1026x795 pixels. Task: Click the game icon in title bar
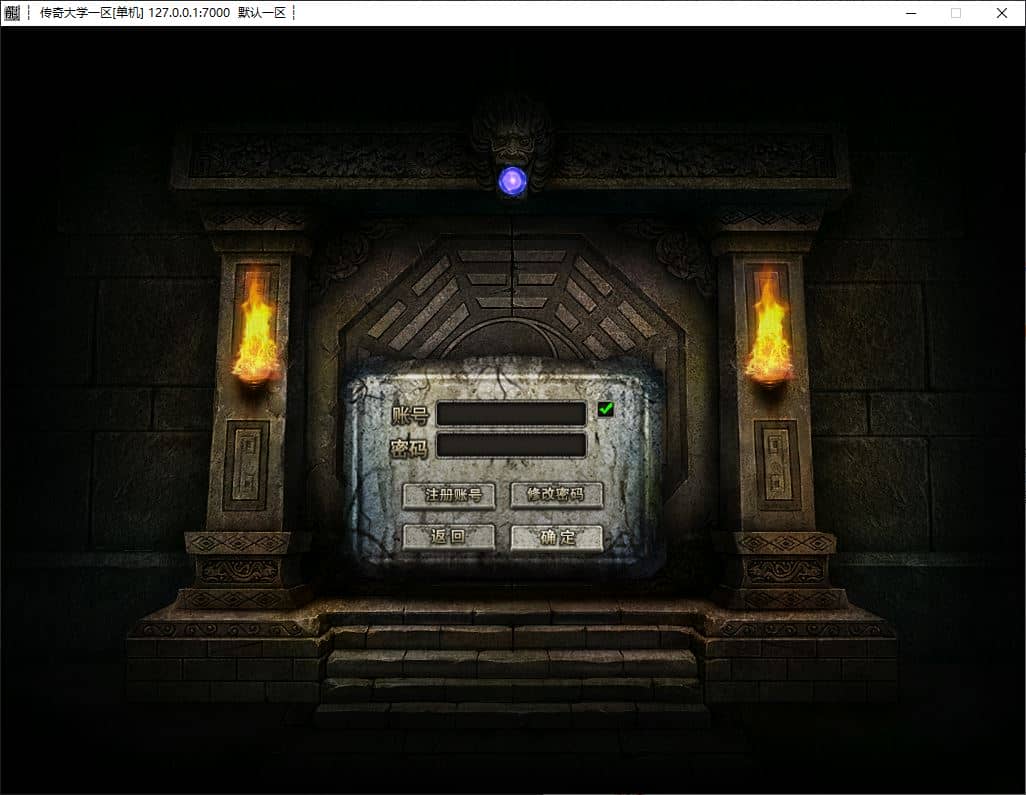click(12, 12)
